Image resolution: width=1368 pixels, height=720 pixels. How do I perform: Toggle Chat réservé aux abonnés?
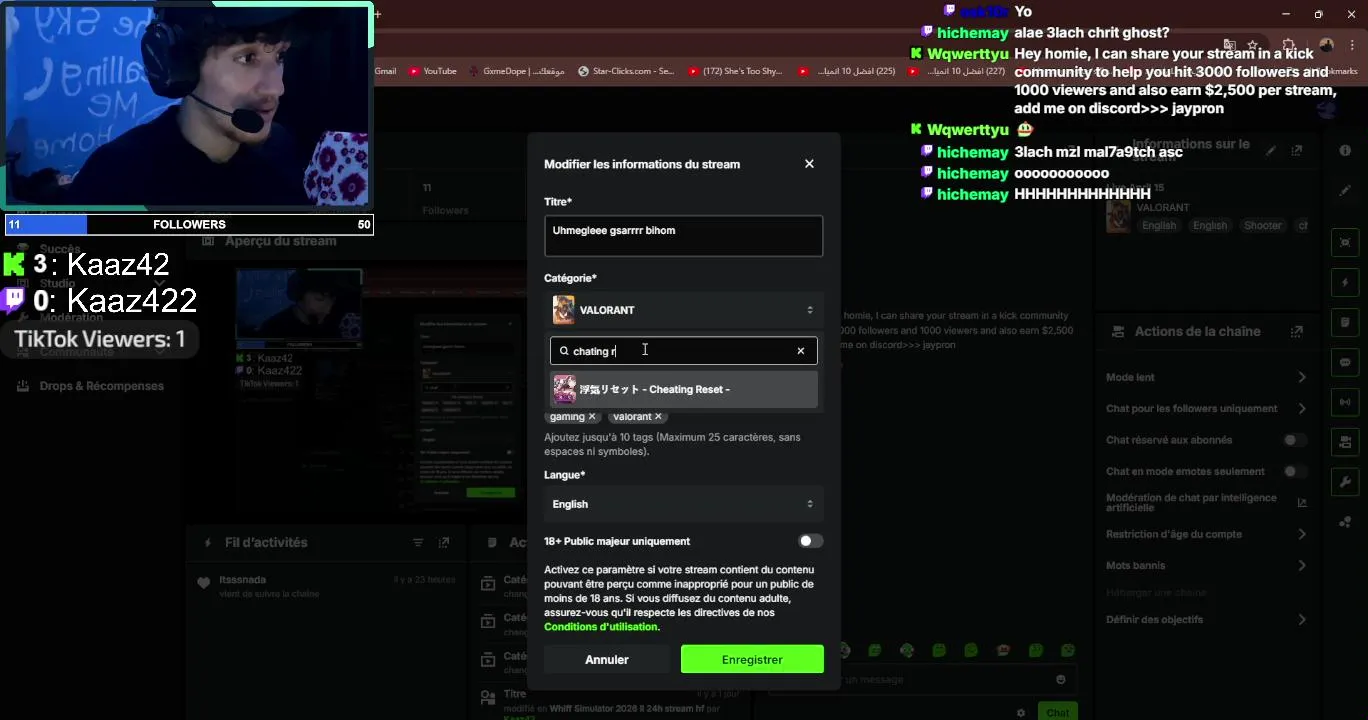[1295, 440]
